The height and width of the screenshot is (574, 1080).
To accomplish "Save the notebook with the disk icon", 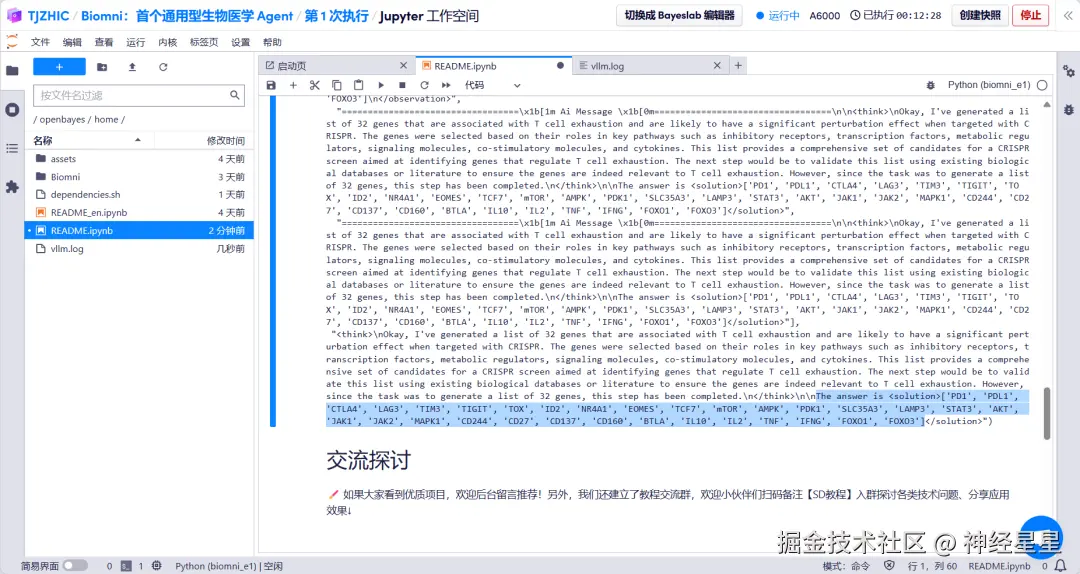I will [x=271, y=85].
